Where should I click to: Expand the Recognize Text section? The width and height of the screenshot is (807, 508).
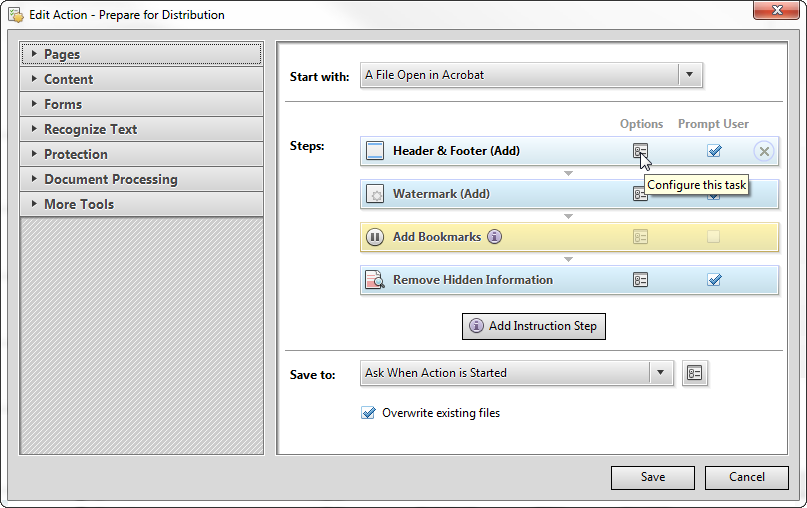tap(141, 129)
